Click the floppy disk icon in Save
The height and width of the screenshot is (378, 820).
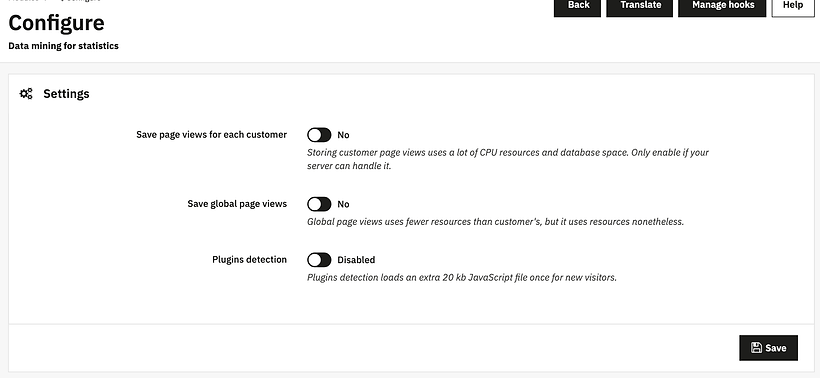(756, 348)
